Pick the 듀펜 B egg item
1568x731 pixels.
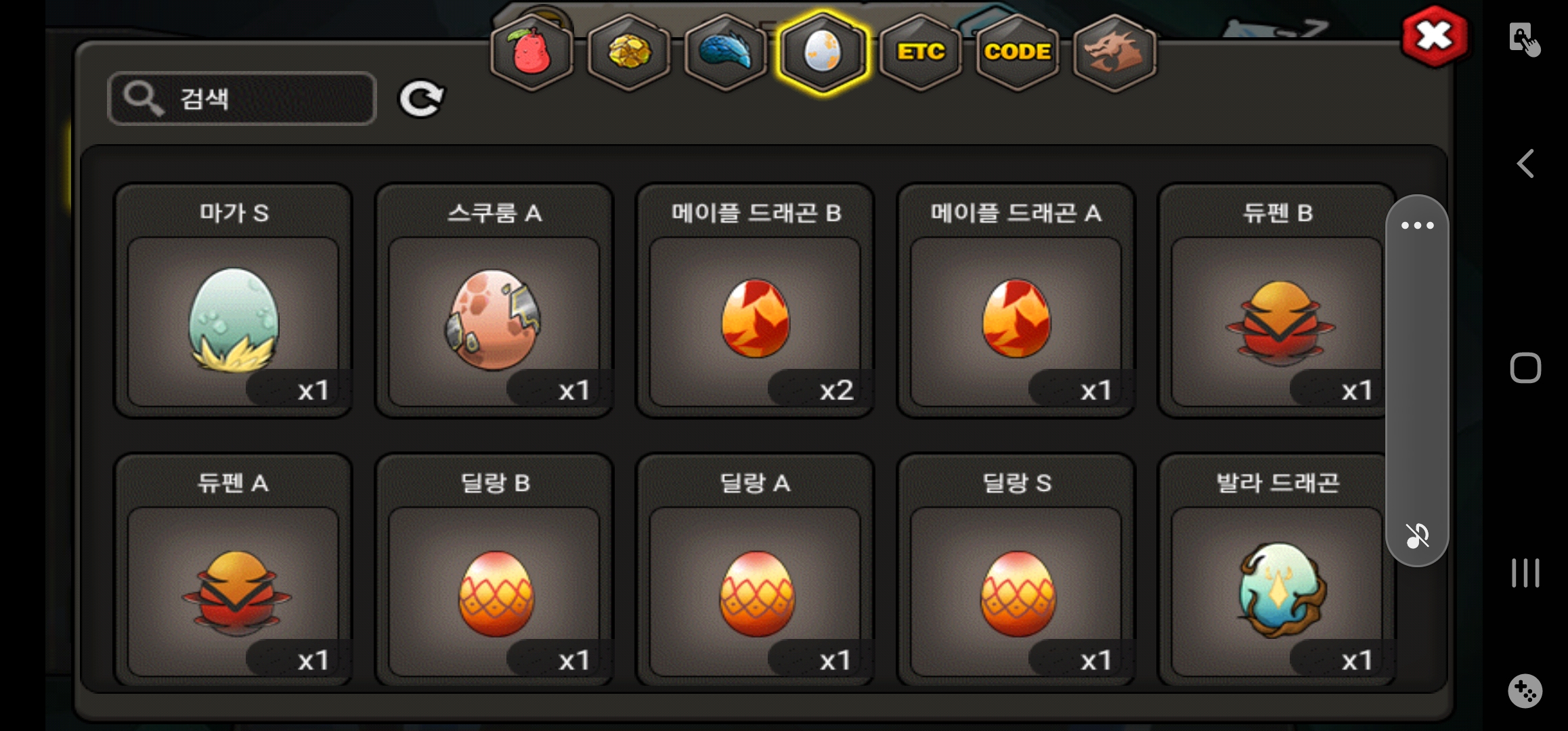click(1277, 301)
